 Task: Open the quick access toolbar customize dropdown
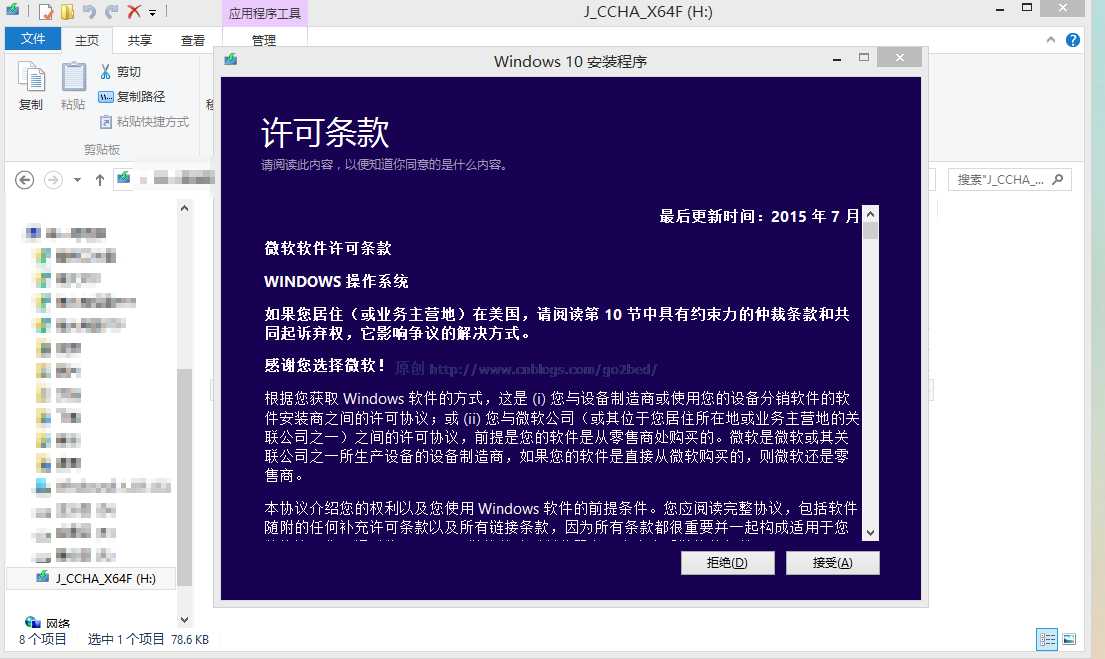[152, 13]
